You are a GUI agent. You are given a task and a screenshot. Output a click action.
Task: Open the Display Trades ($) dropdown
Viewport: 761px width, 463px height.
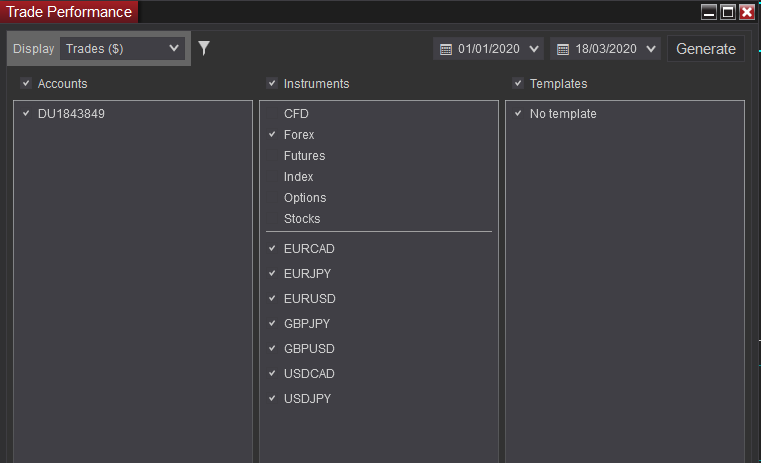click(122, 48)
